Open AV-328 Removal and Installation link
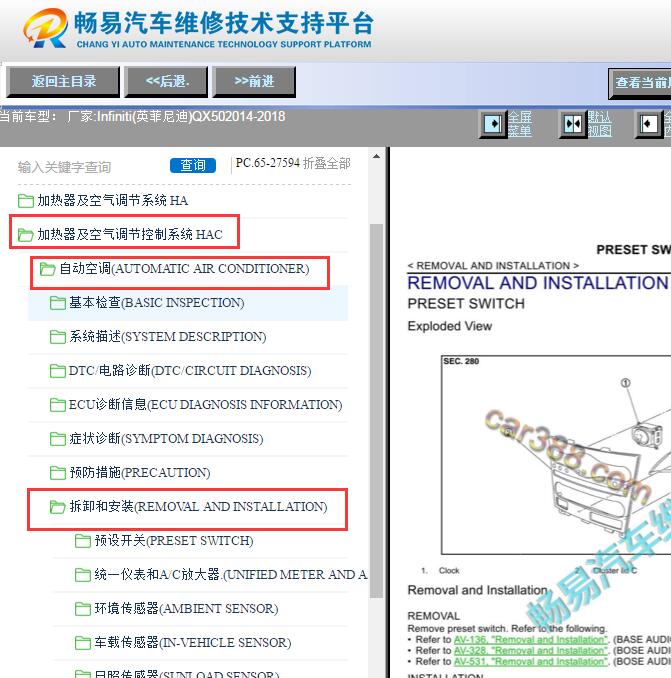Screen dimensions: 671x678 coord(531,651)
